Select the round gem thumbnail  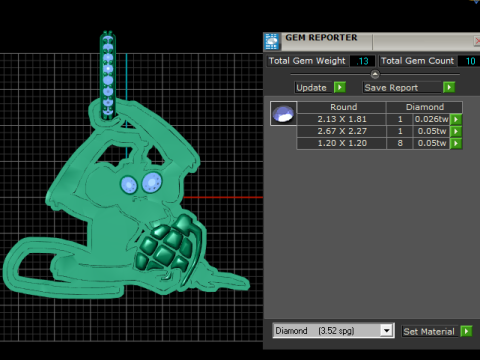point(283,114)
